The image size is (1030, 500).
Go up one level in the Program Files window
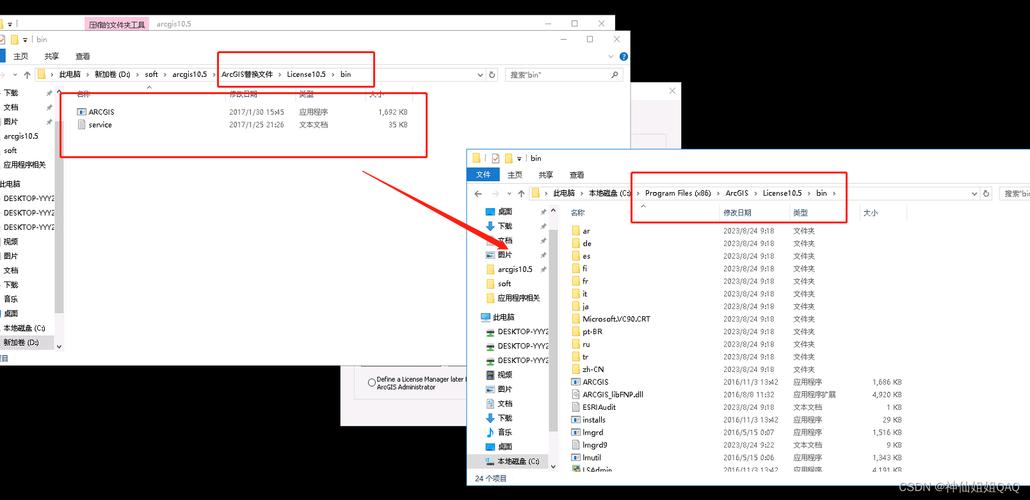pyautogui.click(x=521, y=193)
